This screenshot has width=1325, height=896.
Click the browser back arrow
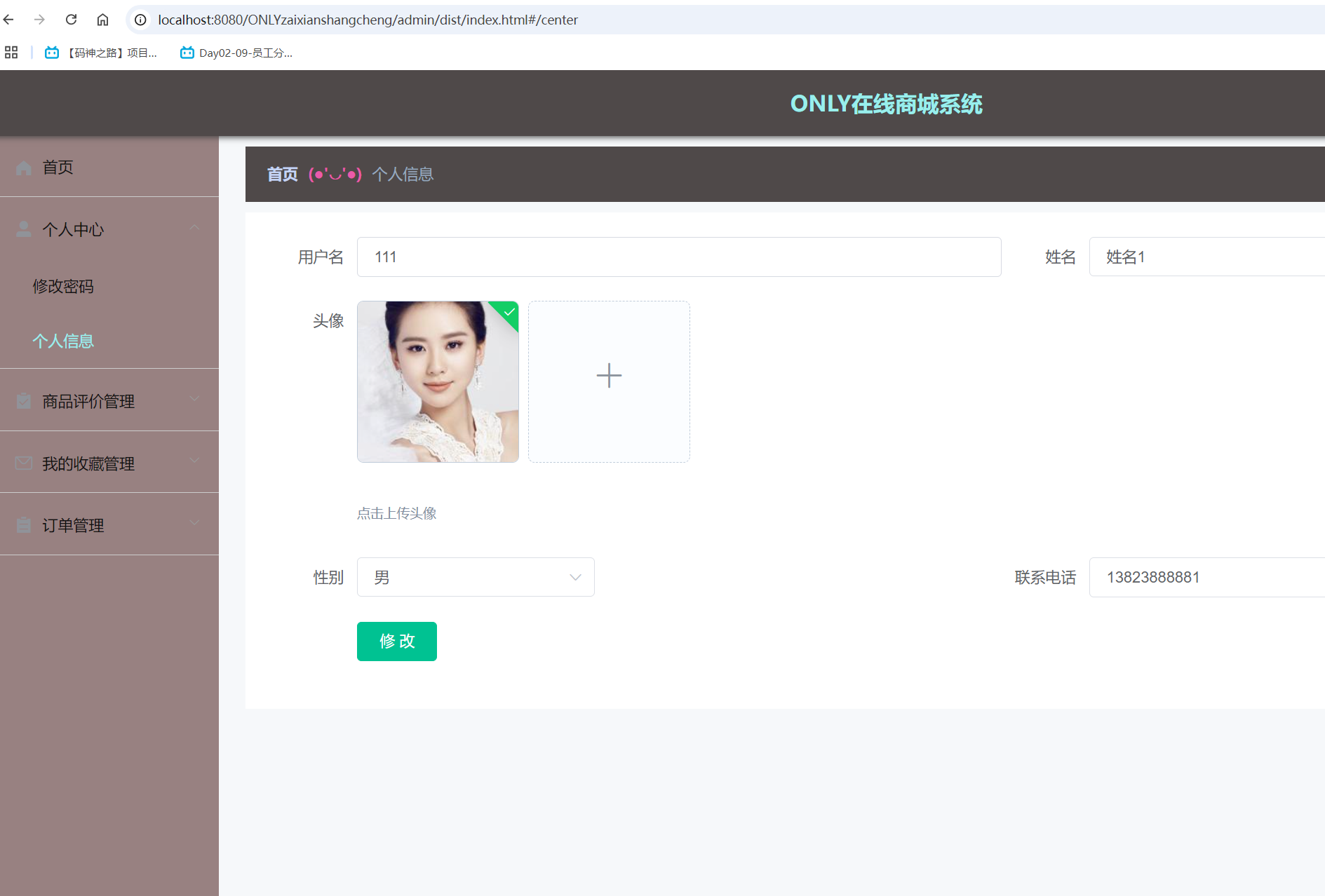click(9, 20)
